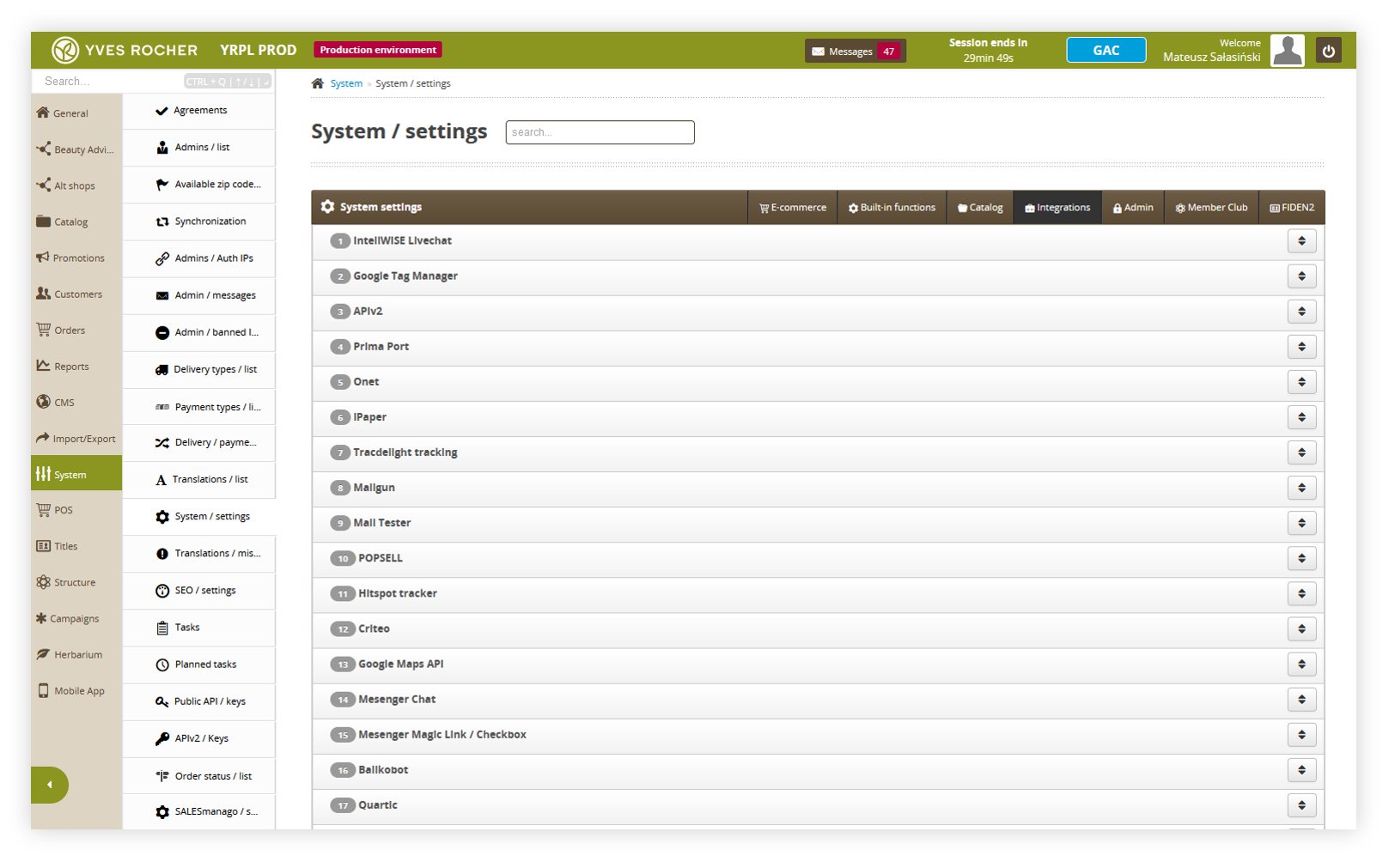The image size is (1395, 868).
Task: Open Planned tasks item
Action: 199,665
